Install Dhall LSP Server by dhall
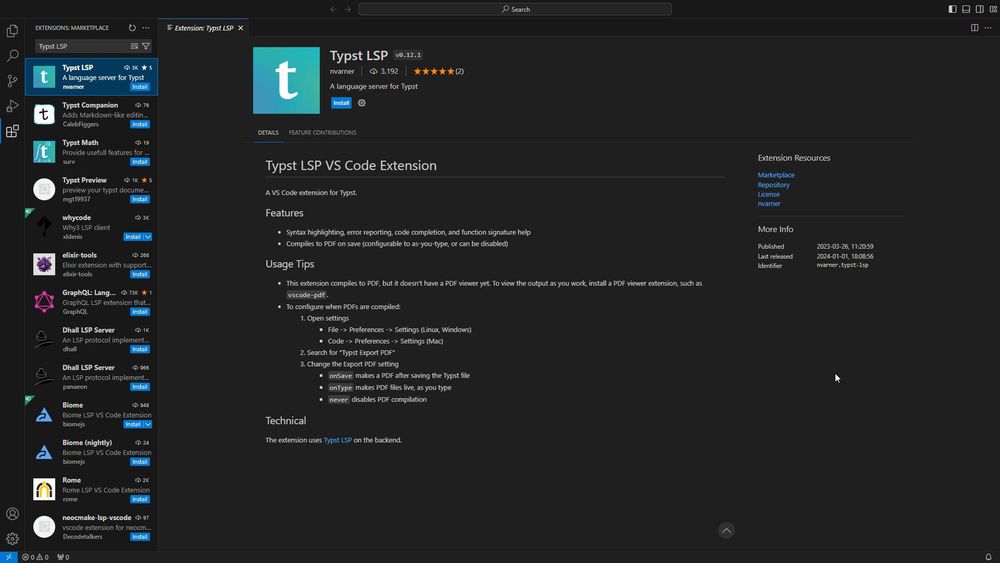The image size is (1000, 563). 140,349
